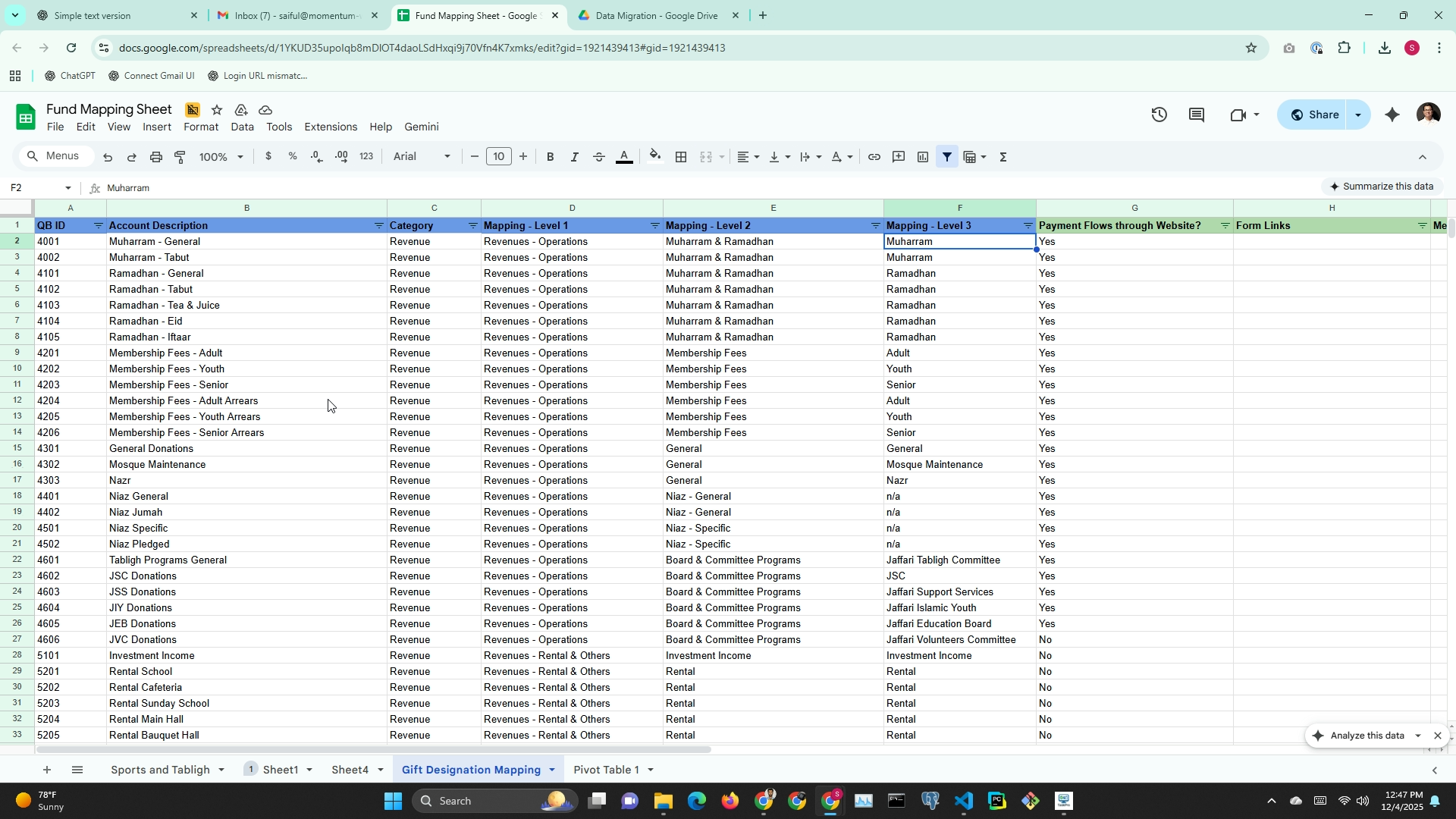Toggle the filter button in toolbar

click(946, 157)
